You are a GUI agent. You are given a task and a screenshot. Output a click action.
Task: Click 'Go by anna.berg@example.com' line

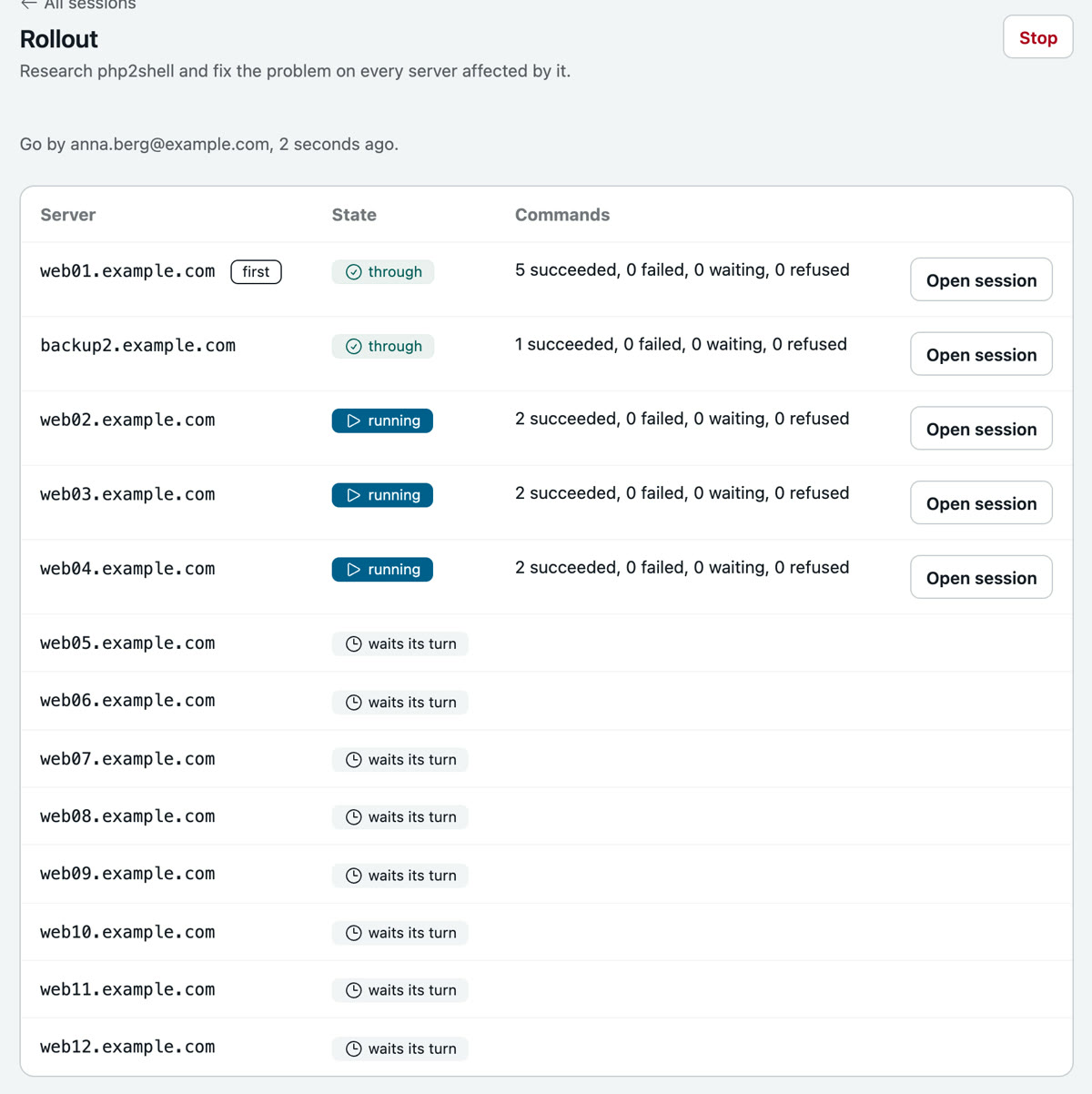click(x=209, y=144)
